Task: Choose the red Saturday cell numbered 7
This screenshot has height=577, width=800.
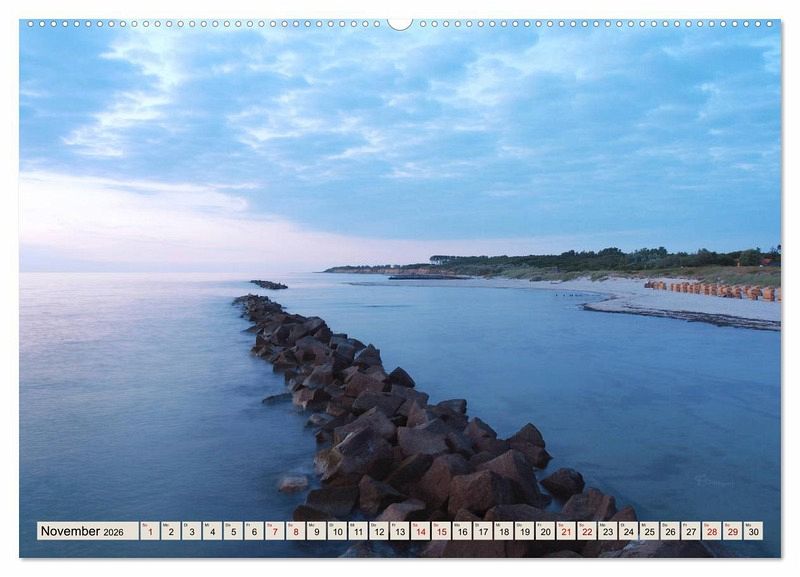Action: pos(275,531)
